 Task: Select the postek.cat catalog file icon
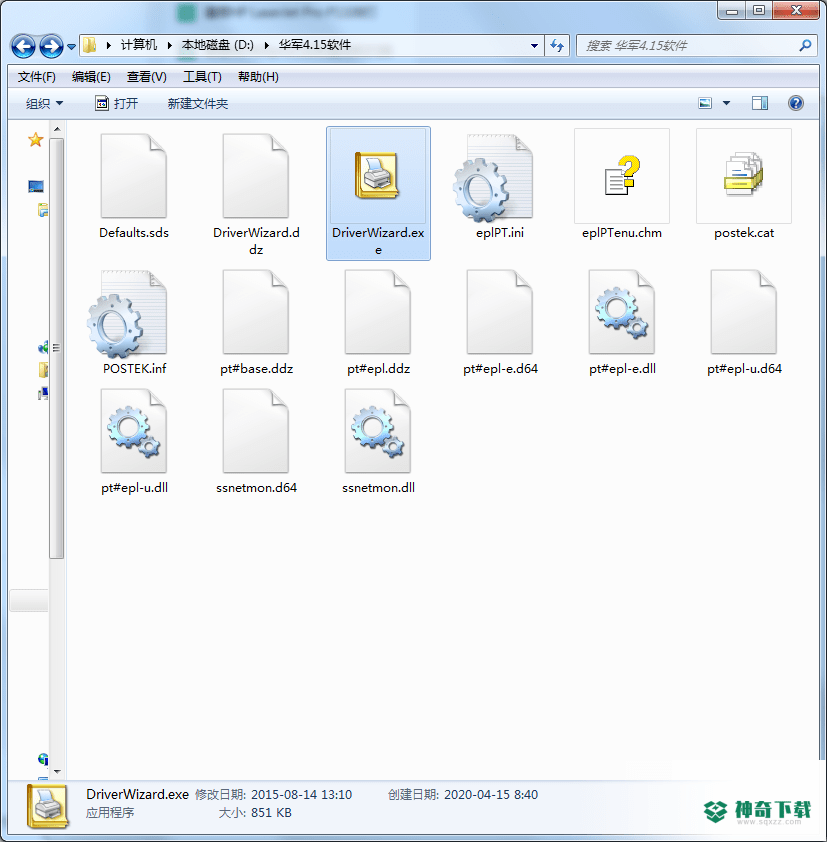[x=744, y=174]
